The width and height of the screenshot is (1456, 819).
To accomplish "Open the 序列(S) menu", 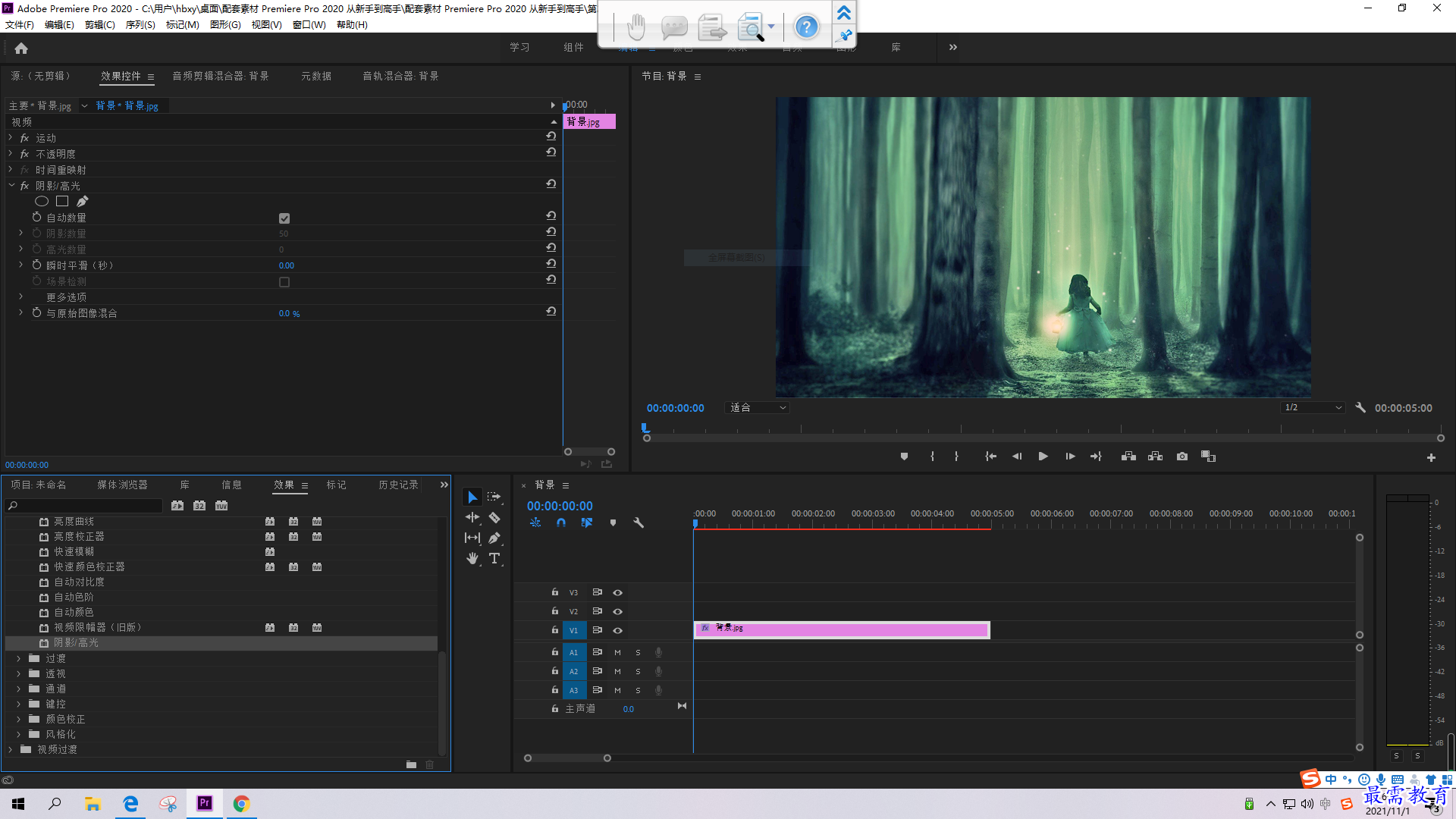I will click(x=140, y=24).
